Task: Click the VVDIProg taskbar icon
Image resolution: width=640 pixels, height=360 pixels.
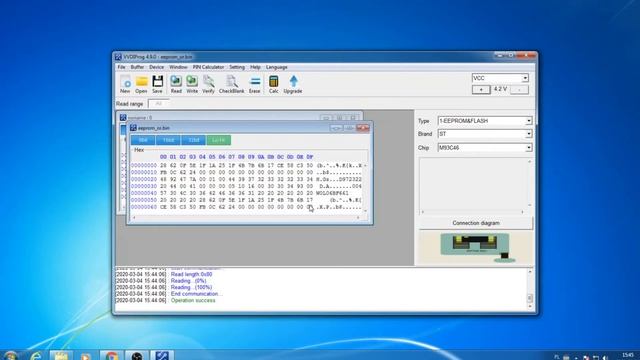Action: [x=162, y=356]
